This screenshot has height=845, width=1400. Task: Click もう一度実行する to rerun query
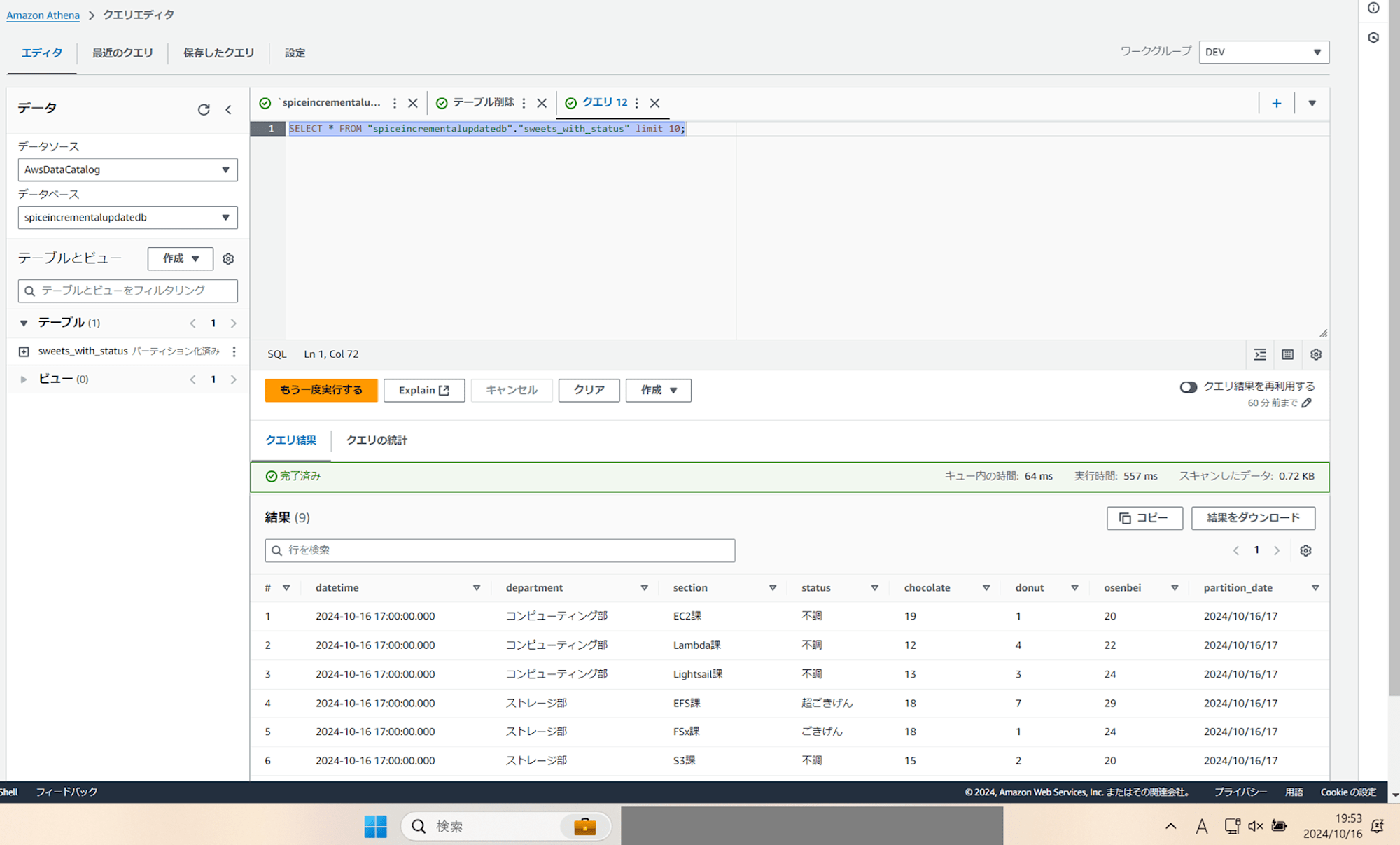pos(321,390)
